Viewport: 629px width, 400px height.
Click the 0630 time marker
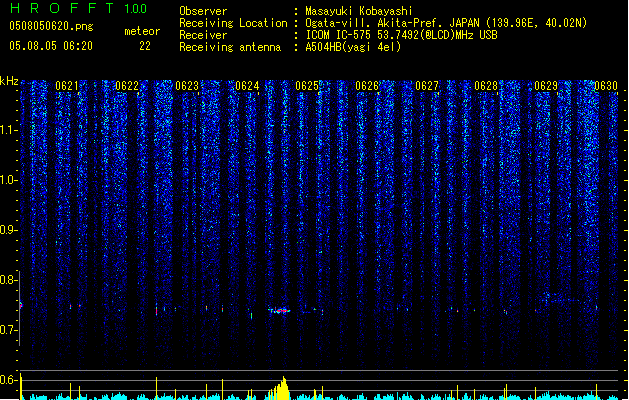606,86
